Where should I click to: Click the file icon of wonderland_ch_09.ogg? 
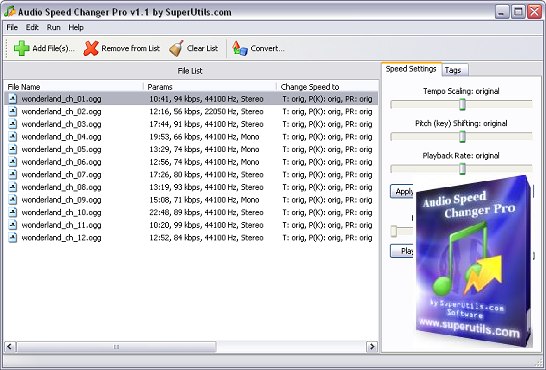13,200
